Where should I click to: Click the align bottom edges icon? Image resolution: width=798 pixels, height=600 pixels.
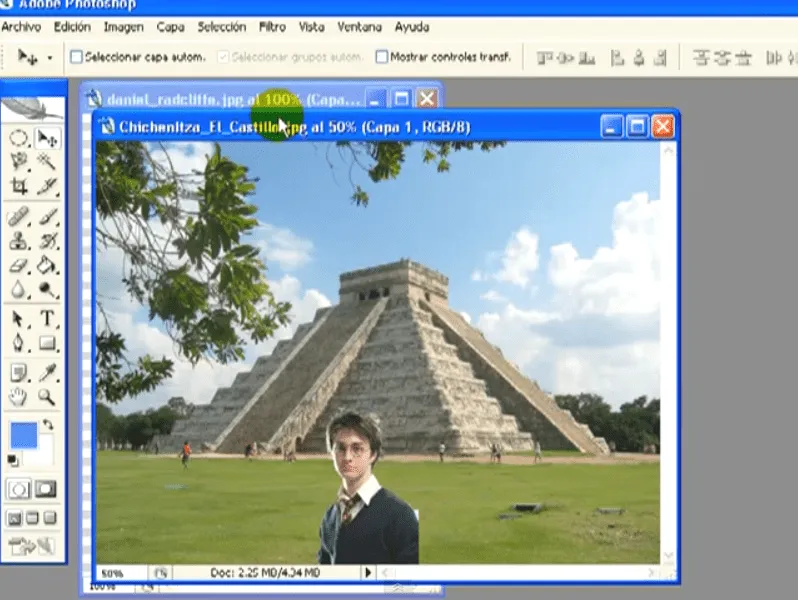pos(587,59)
